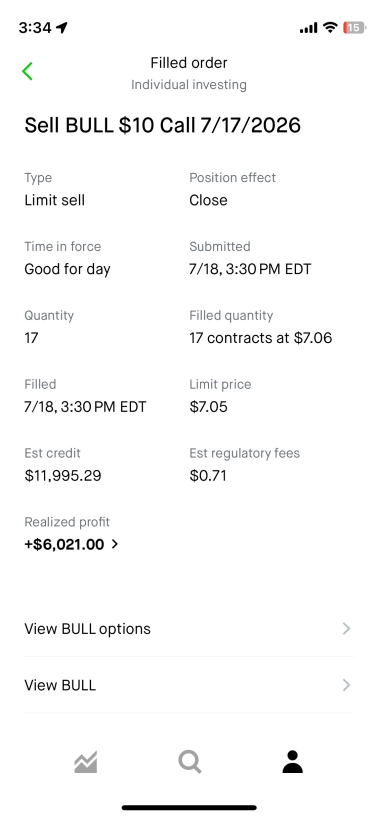Tap the Est credit $11,995.29 value
Image resolution: width=378 pixels, height=818 pixels.
[x=63, y=476]
